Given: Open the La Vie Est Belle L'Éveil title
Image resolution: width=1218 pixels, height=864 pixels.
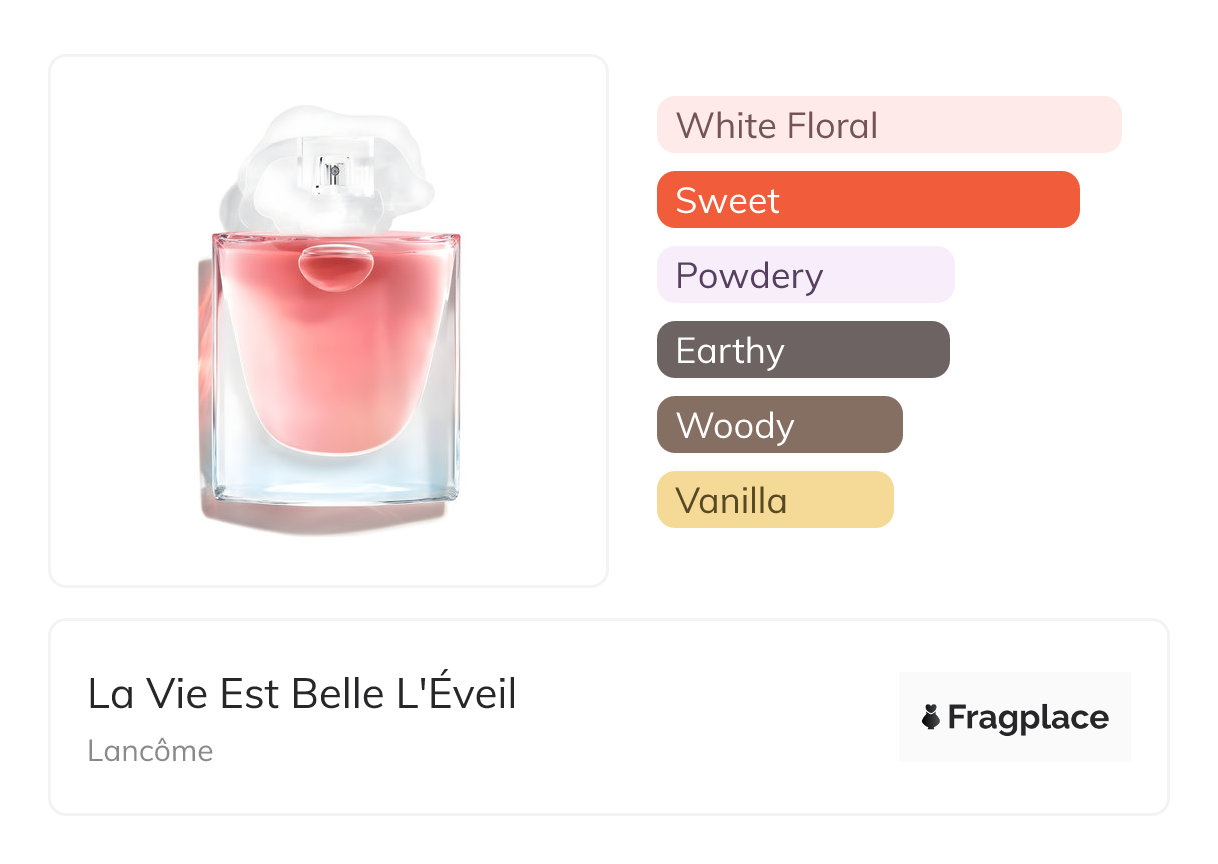Looking at the screenshot, I should pyautogui.click(x=302, y=694).
